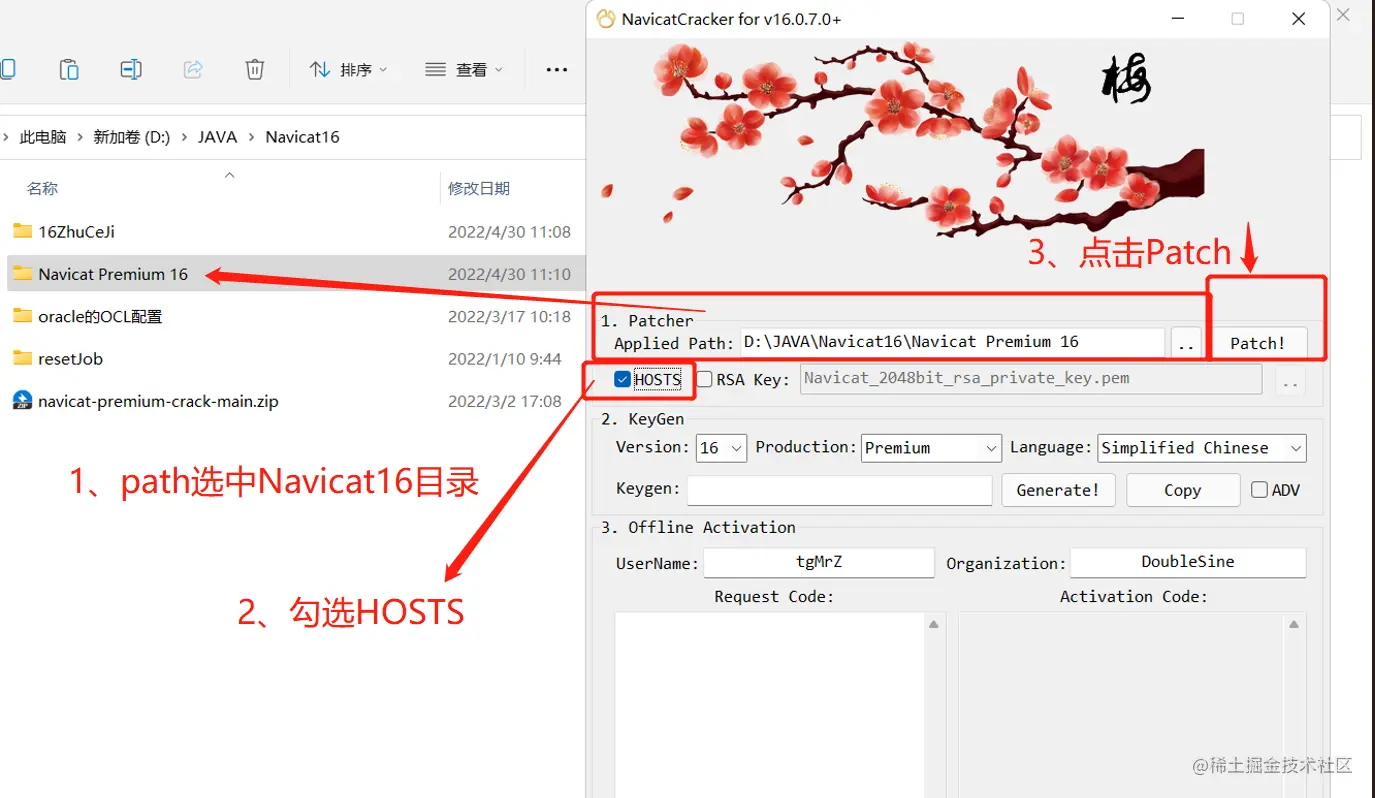The height and width of the screenshot is (798, 1375).
Task: Click the Keygen text field
Action: pyautogui.click(x=839, y=490)
